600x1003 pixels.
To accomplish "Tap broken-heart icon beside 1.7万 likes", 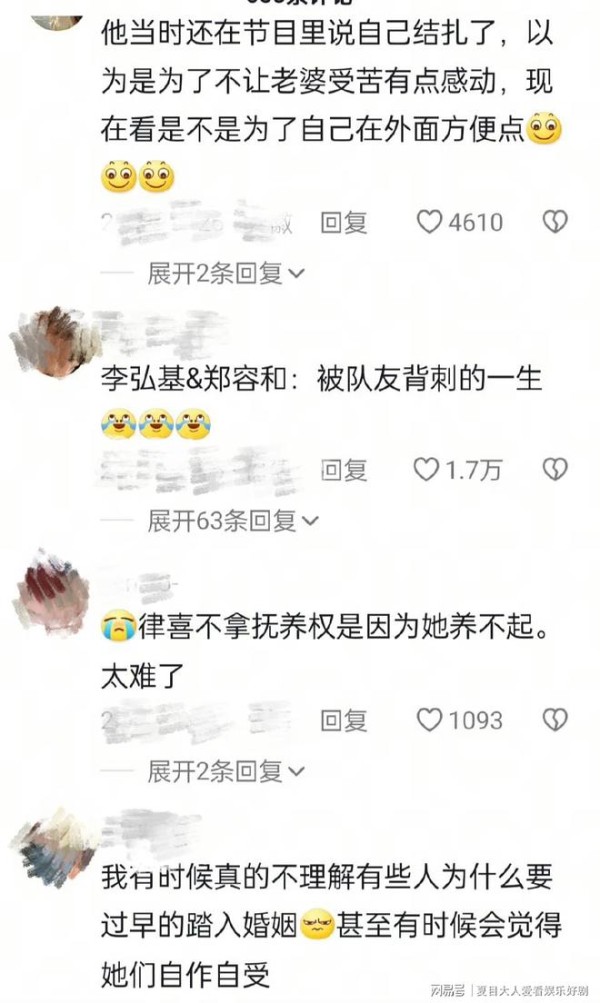I will click(x=555, y=470).
